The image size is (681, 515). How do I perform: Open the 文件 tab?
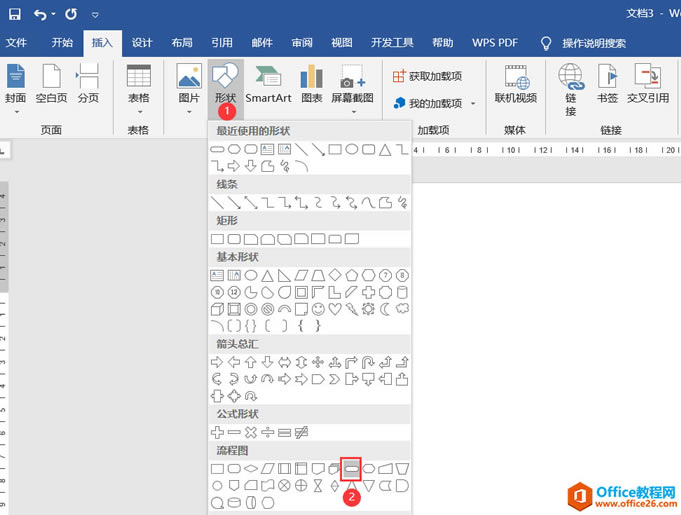pos(16,43)
